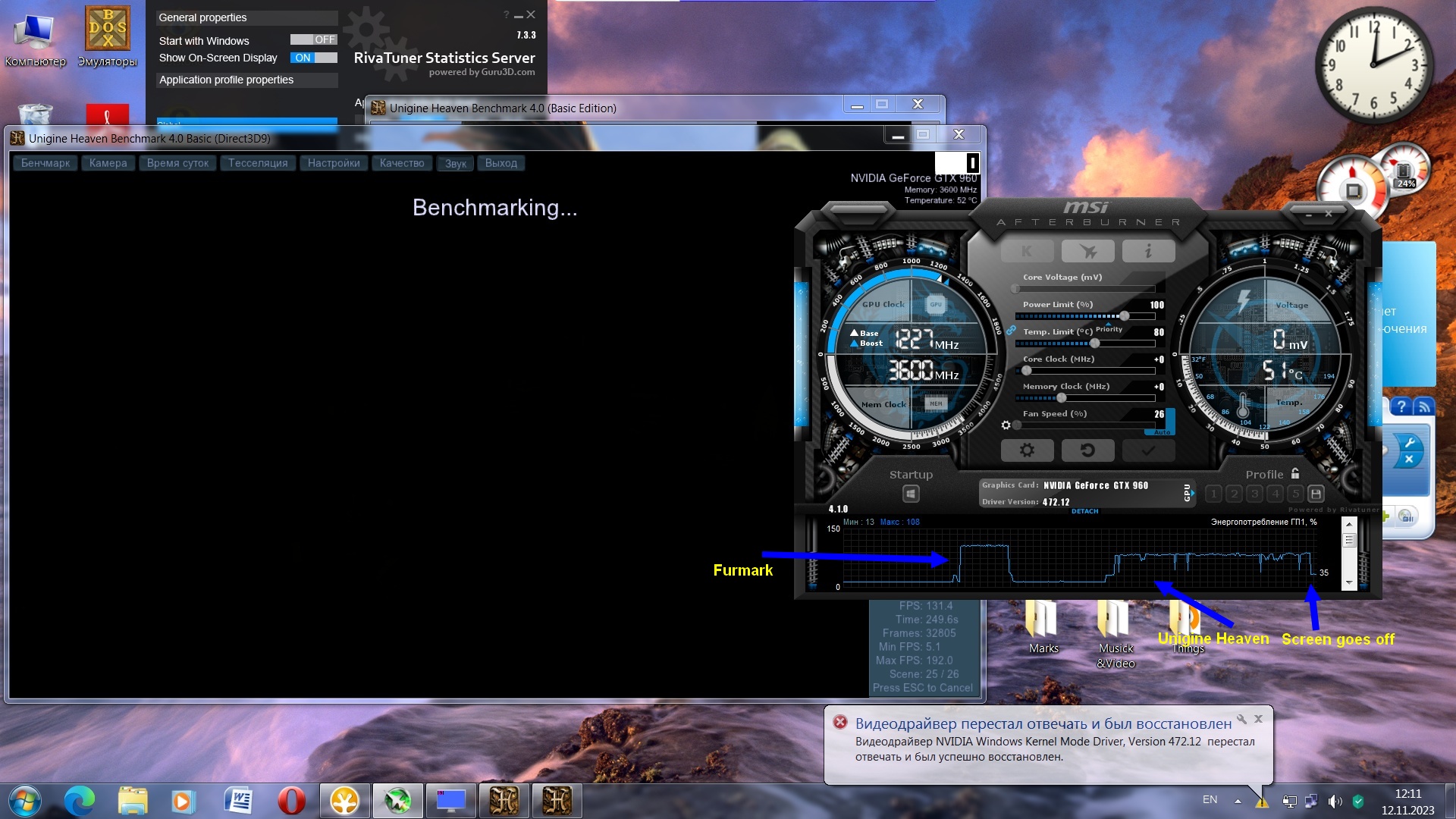Click the DETACH link under driver version

pos(1084,511)
